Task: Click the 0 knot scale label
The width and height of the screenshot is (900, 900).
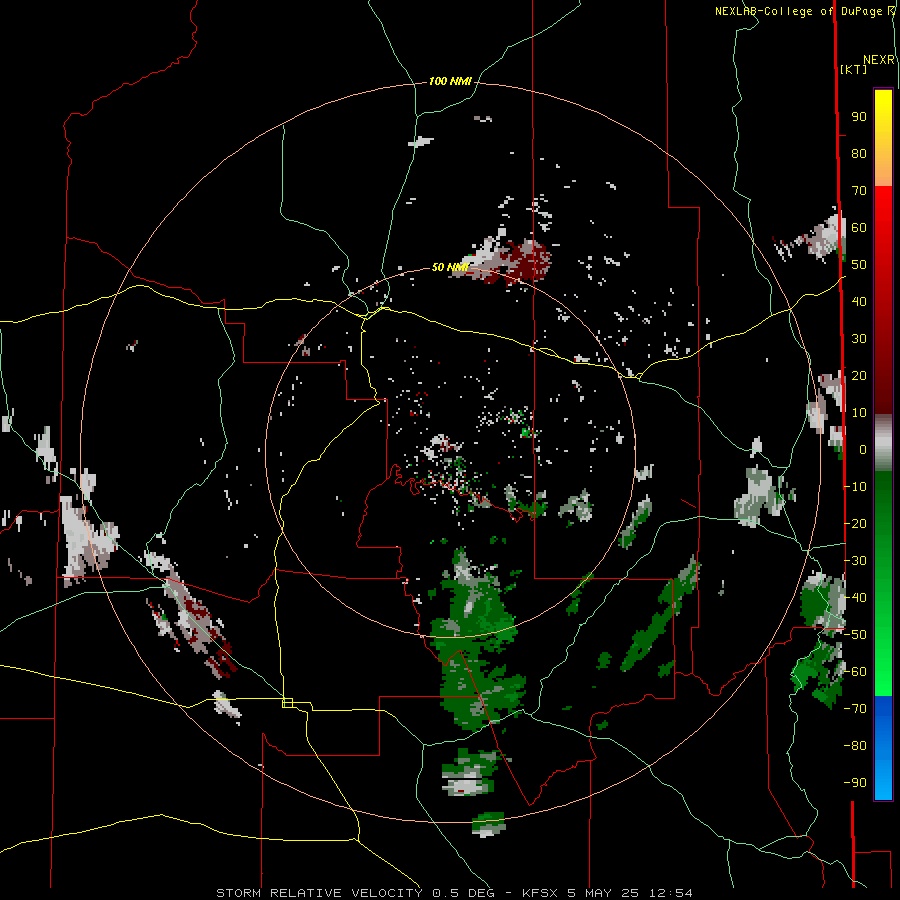Action: coord(863,450)
